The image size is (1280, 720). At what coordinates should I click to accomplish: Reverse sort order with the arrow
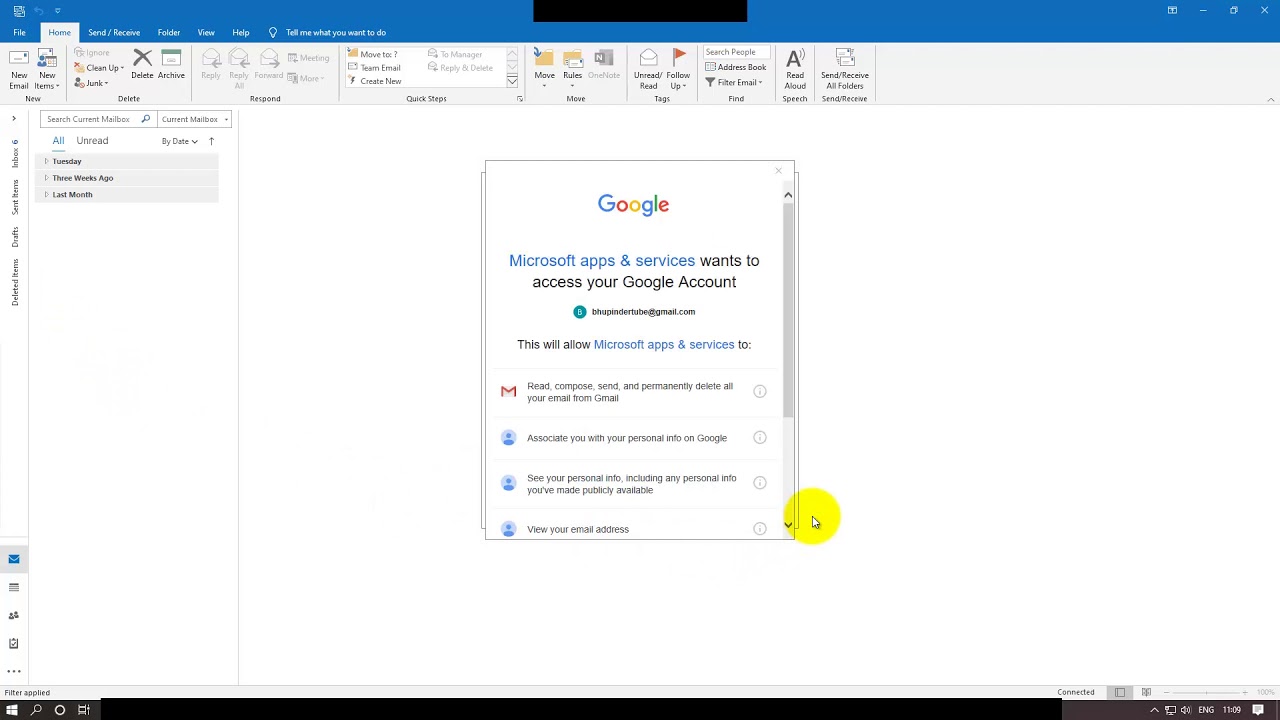211,141
